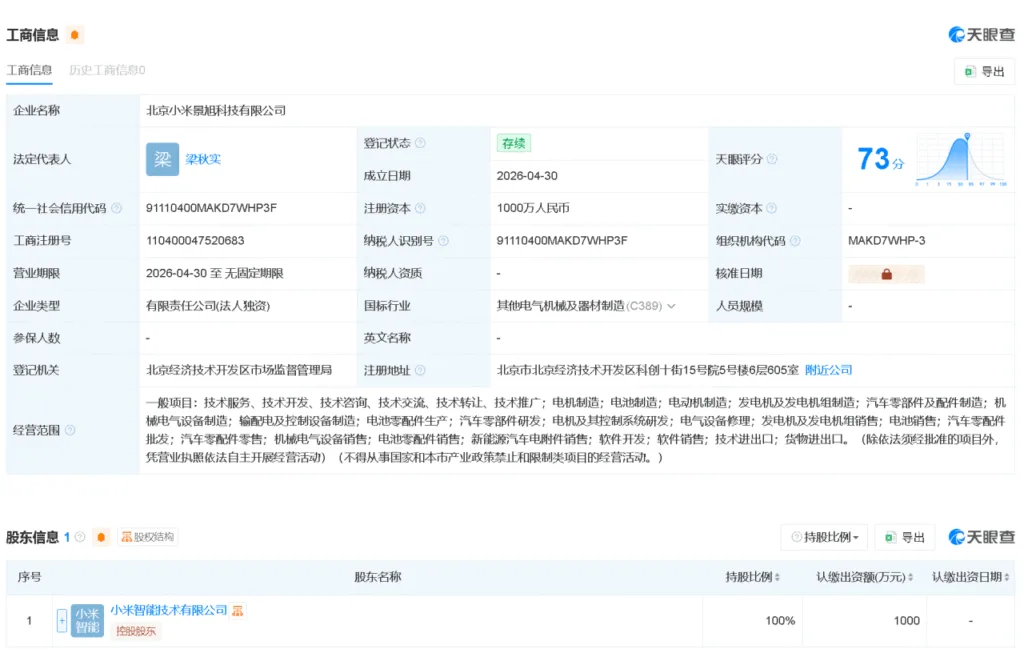Click the help icon next to 实缴资本

point(771,208)
